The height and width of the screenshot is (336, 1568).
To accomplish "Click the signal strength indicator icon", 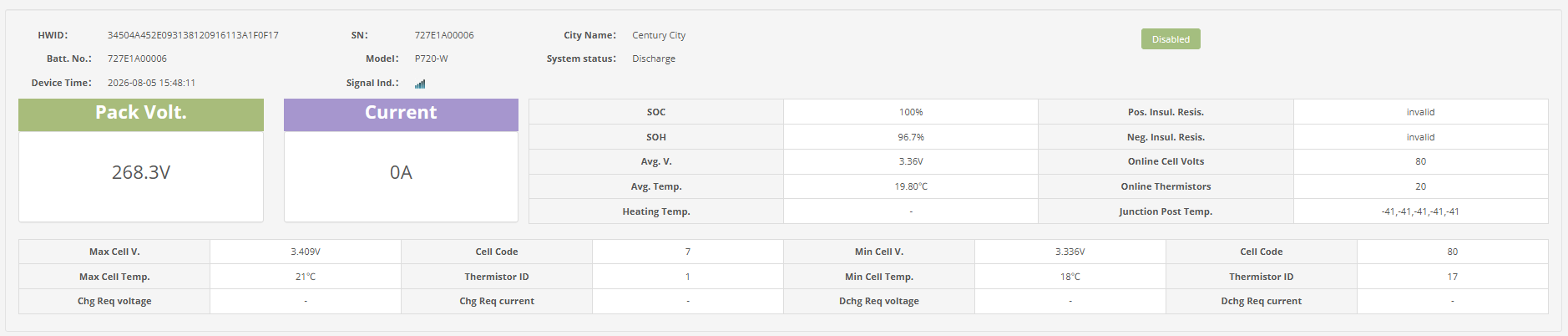I will [420, 84].
